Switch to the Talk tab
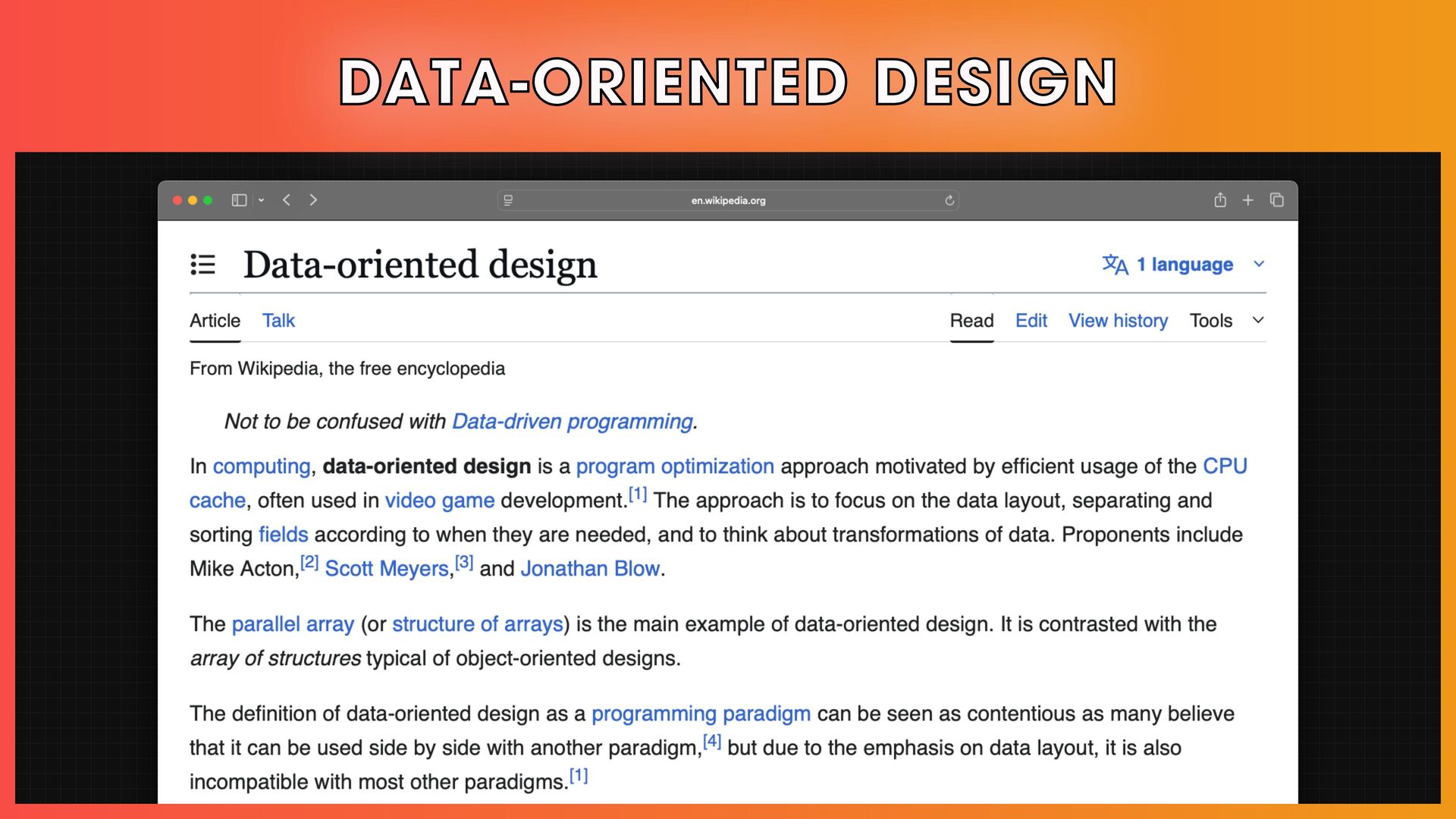 tap(278, 321)
